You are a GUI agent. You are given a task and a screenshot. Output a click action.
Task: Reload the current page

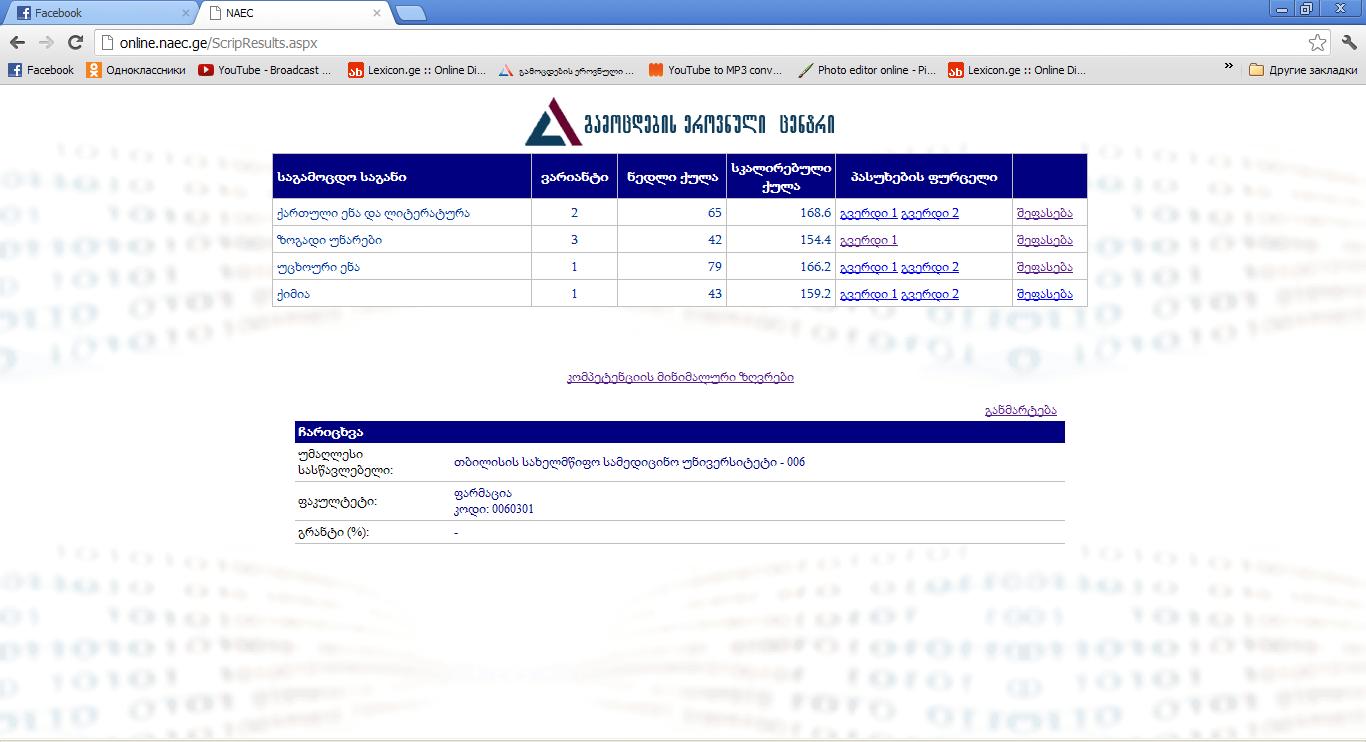click(75, 42)
